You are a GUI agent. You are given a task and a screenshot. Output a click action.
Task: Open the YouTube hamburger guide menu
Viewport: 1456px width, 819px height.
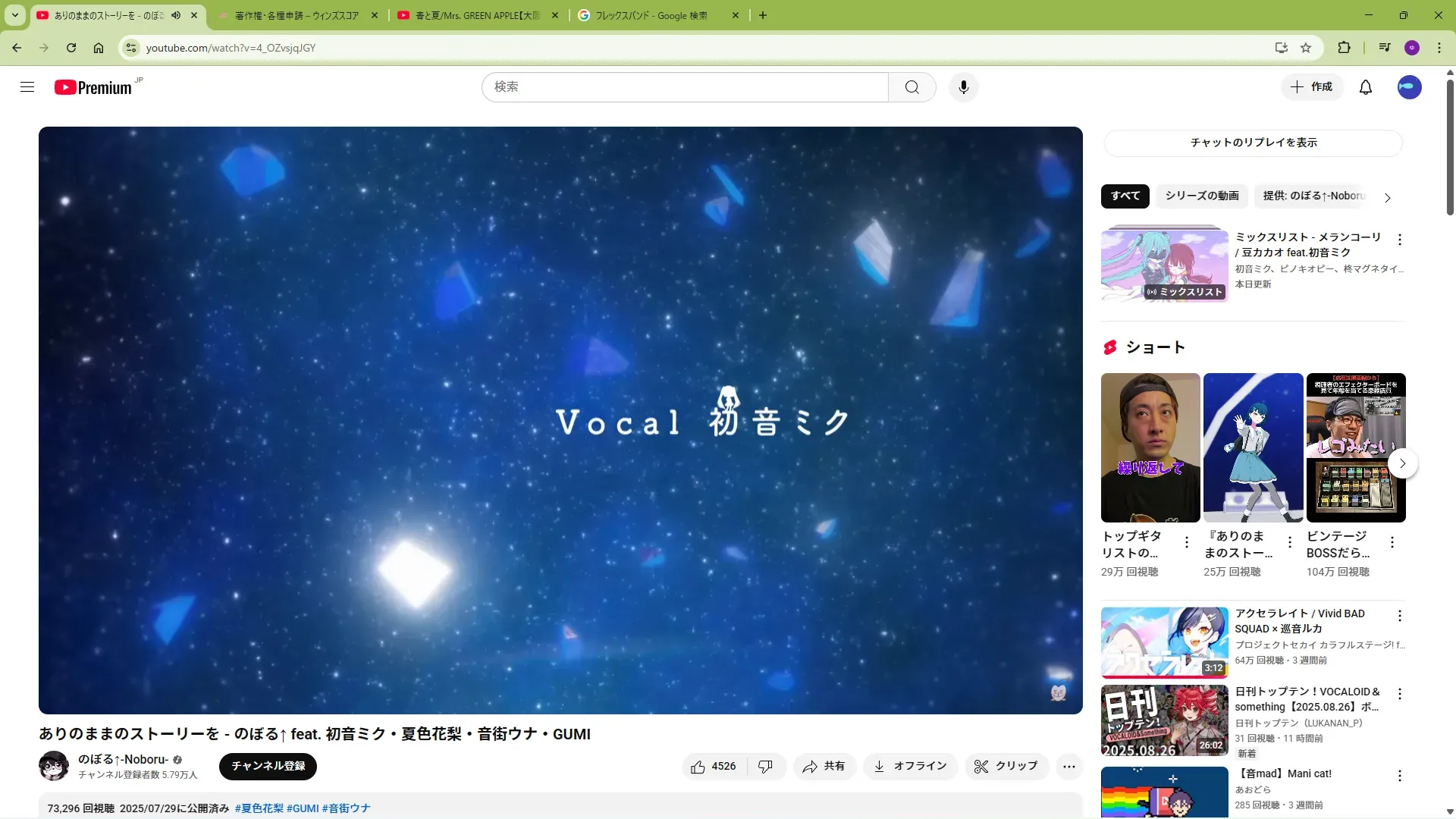point(27,87)
